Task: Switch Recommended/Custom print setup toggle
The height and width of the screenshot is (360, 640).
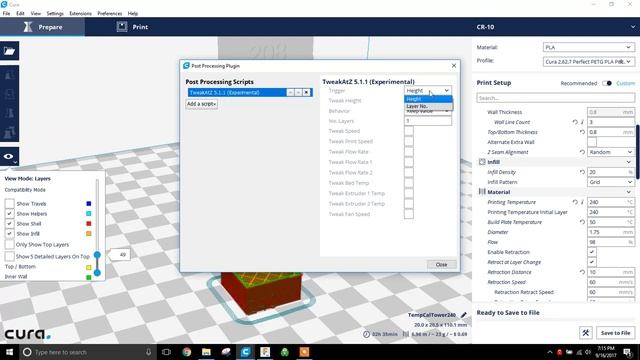Action: click(x=607, y=83)
